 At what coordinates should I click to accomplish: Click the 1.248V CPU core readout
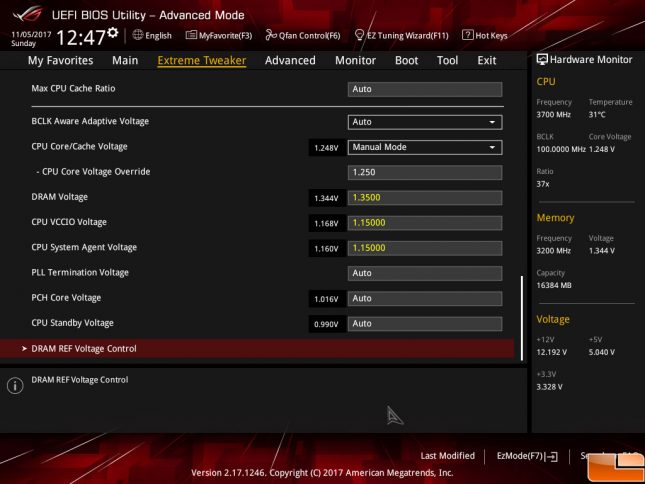click(327, 148)
